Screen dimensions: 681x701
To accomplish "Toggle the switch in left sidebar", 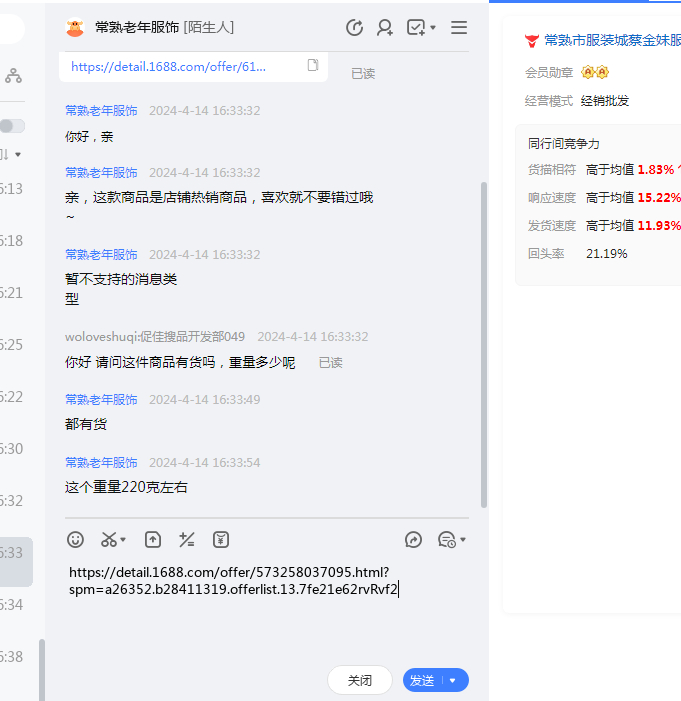I will tap(12, 126).
